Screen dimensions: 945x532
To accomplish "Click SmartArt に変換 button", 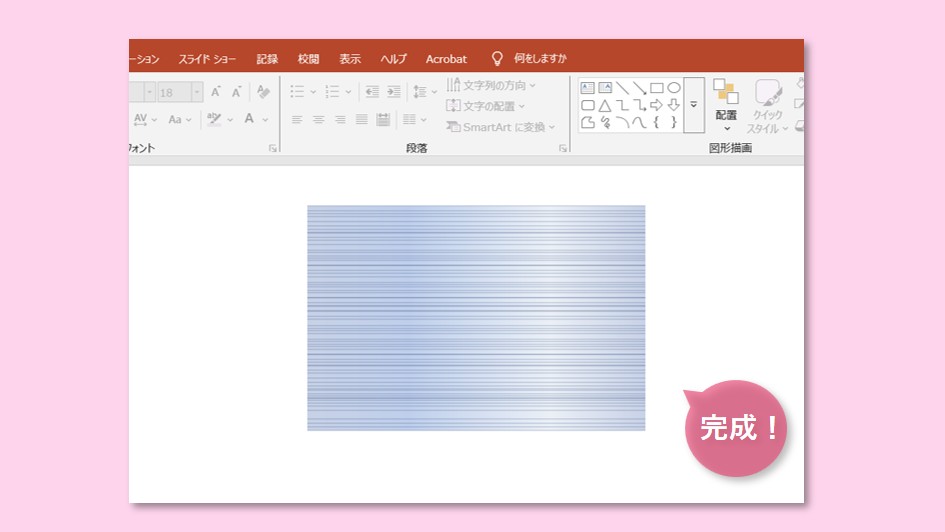I will pyautogui.click(x=500, y=127).
